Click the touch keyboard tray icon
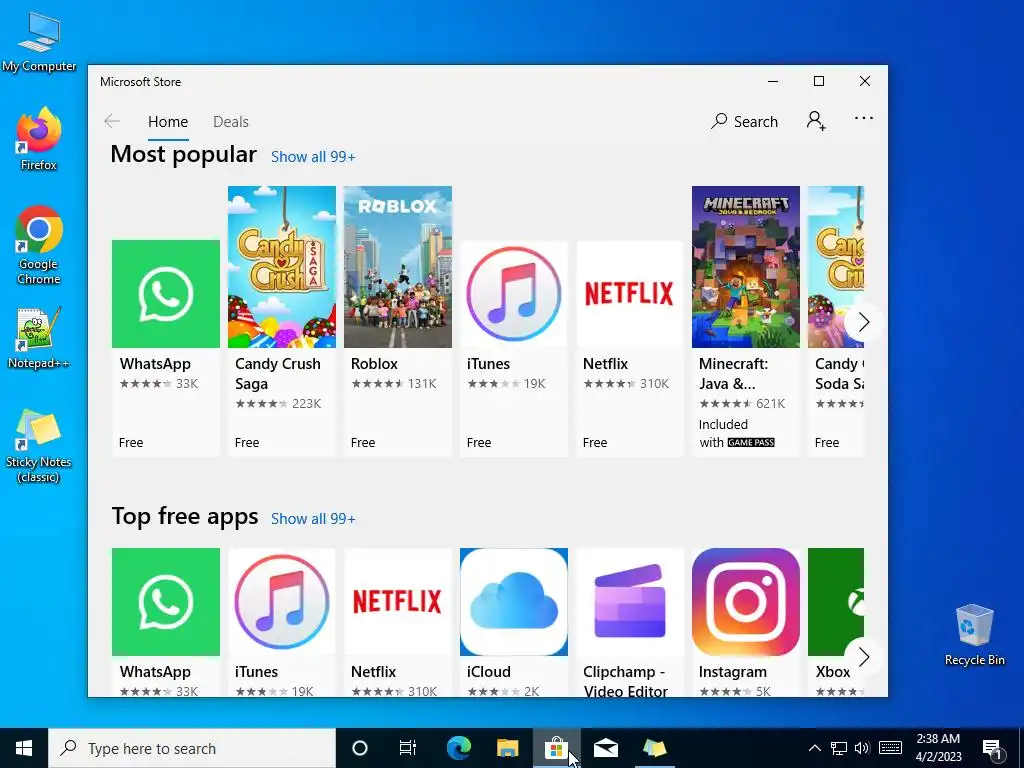 tap(890, 748)
